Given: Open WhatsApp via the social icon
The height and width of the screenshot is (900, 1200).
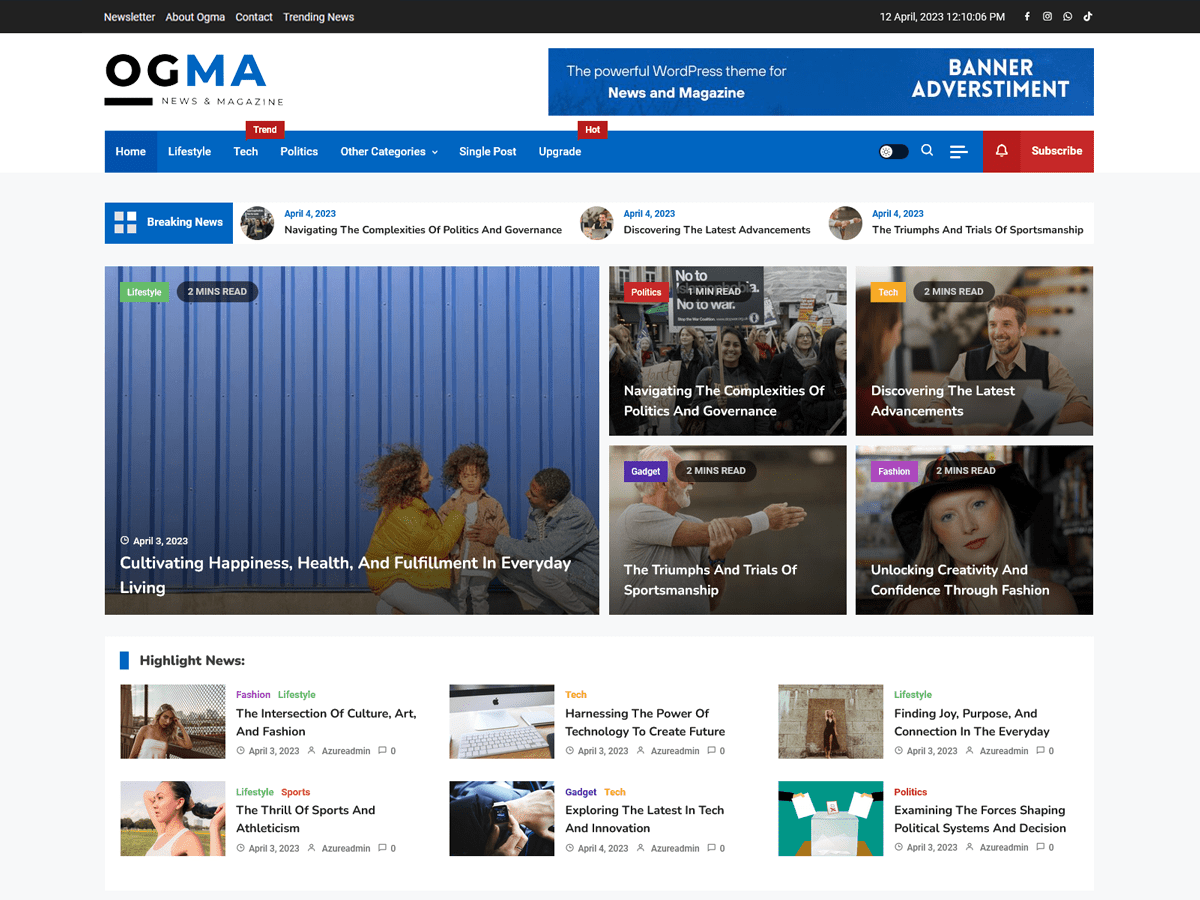Looking at the screenshot, I should coord(1067,16).
